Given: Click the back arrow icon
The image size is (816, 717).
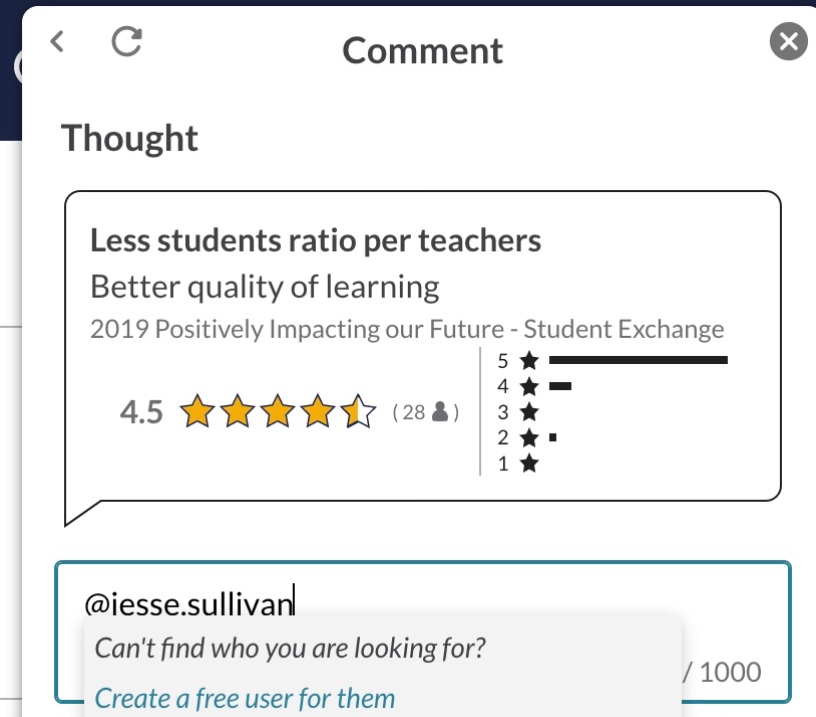Looking at the screenshot, I should point(57,41).
